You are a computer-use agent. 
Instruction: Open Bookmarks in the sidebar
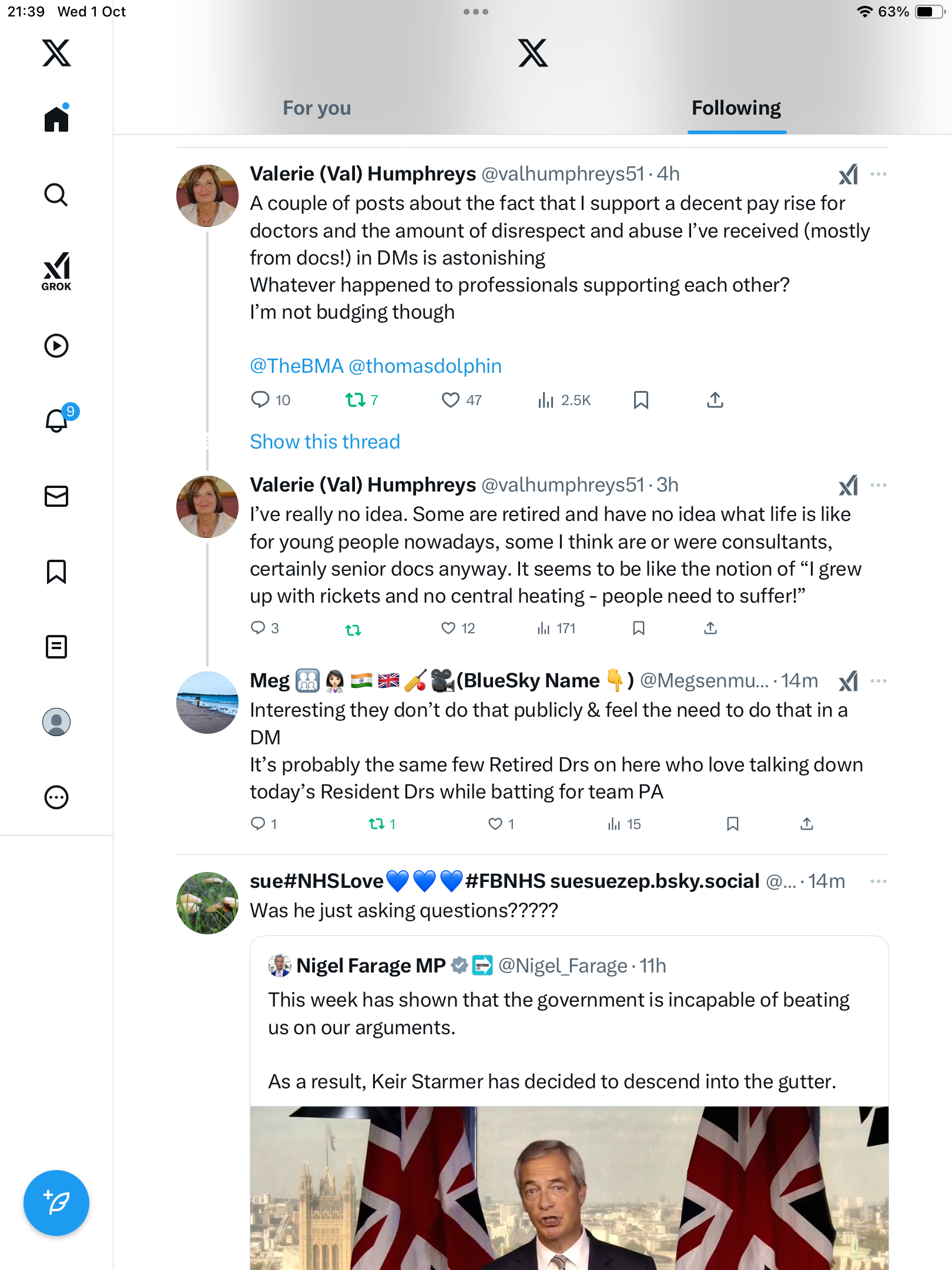[x=56, y=571]
